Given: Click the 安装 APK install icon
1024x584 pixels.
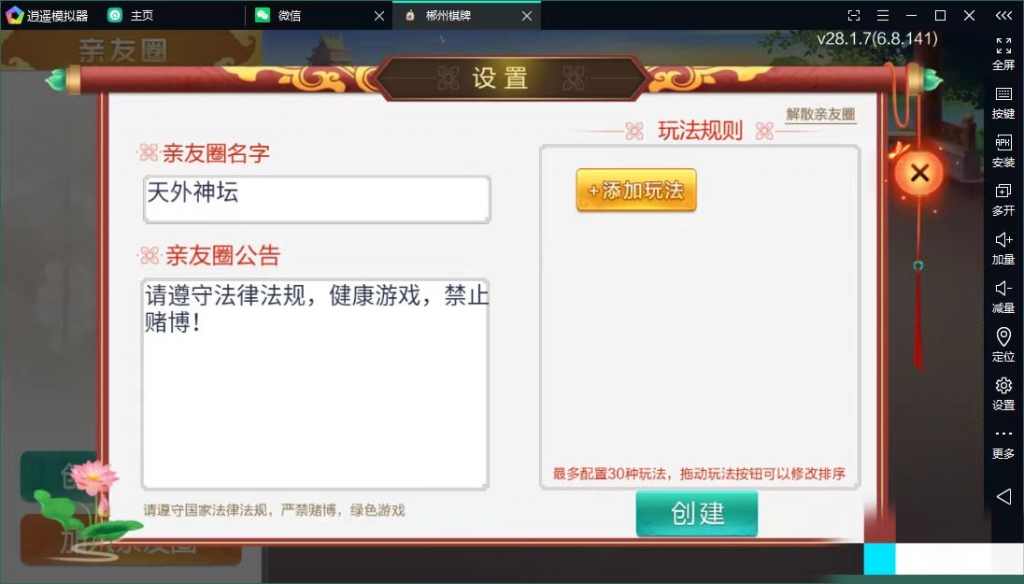Looking at the screenshot, I should (x=1003, y=152).
